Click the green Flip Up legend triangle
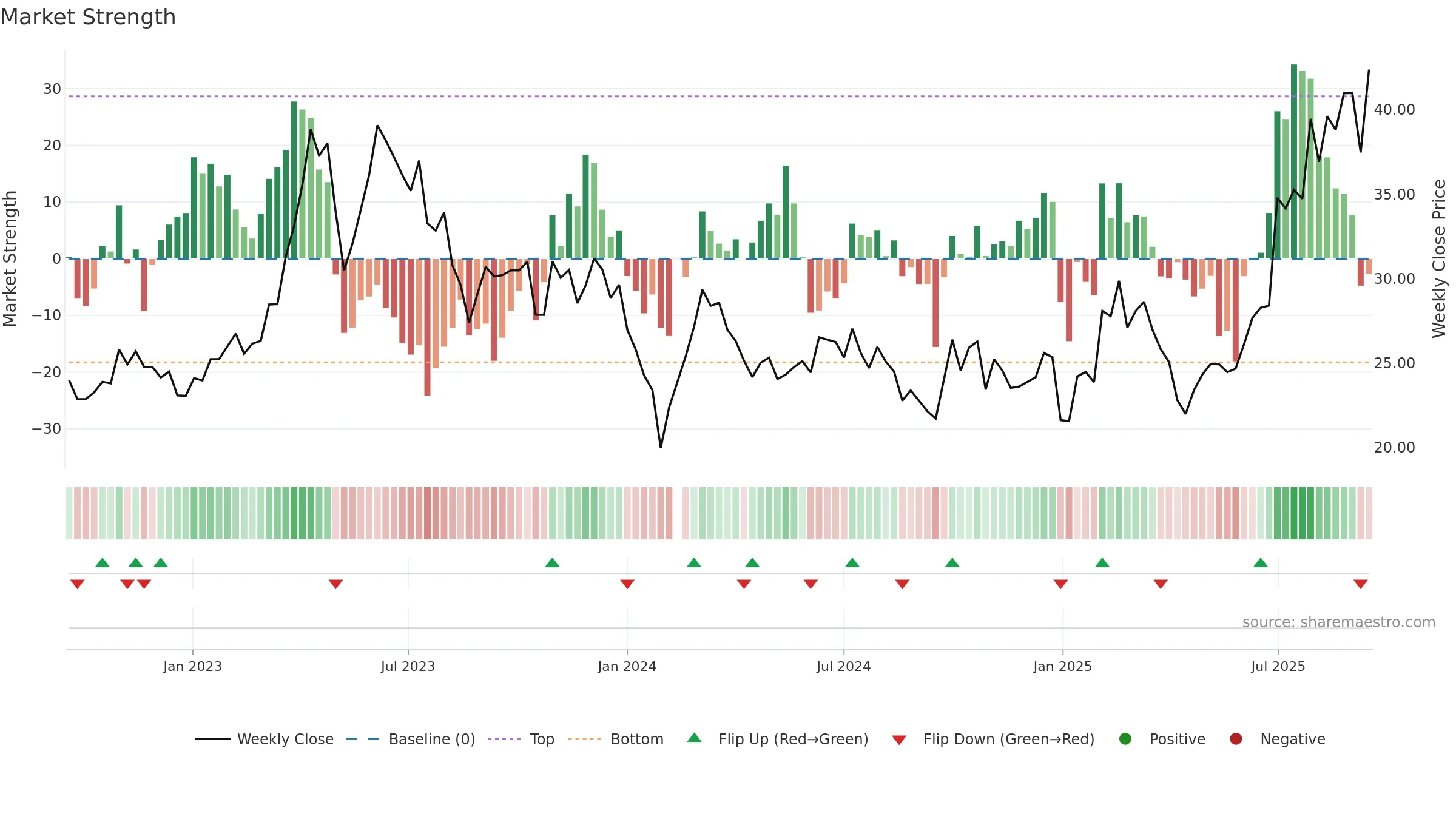 (695, 738)
